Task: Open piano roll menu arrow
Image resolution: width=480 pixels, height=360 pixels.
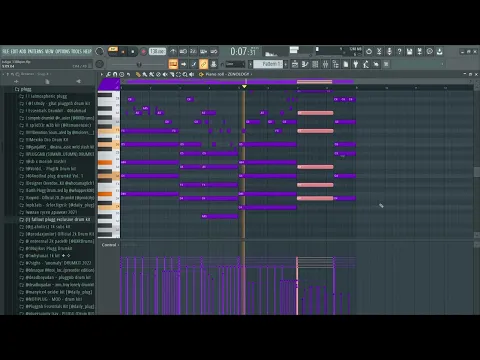Action: (102, 74)
